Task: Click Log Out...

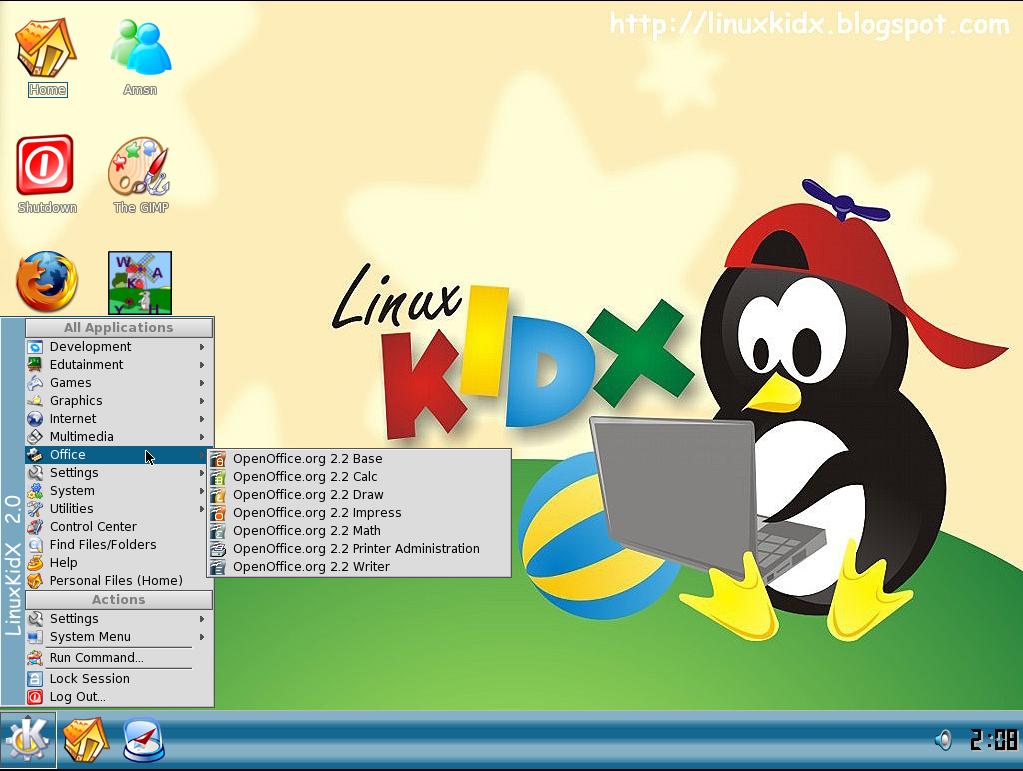Action: (x=78, y=696)
